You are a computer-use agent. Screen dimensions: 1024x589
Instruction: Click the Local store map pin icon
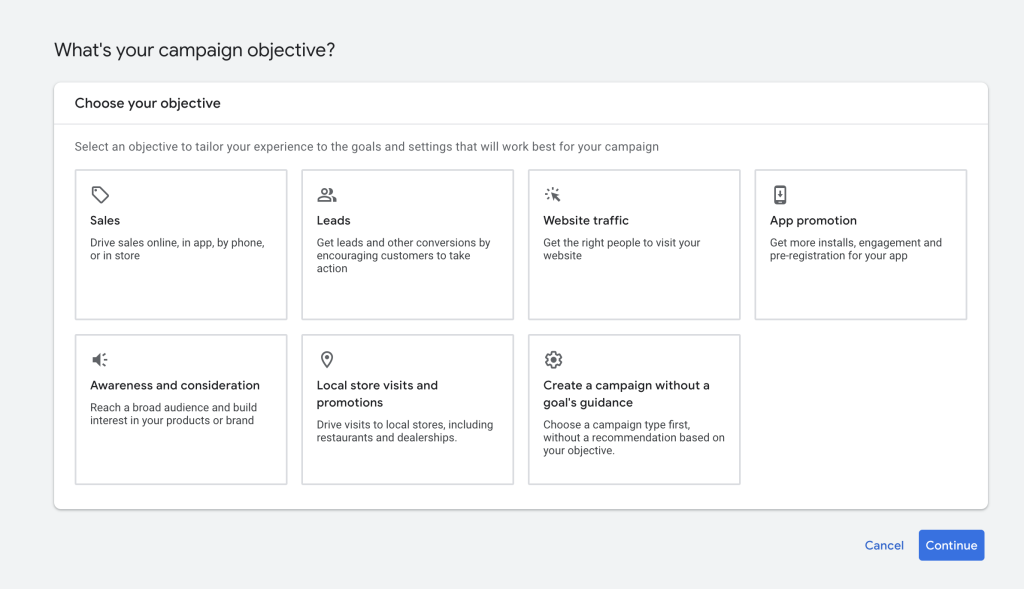(x=327, y=360)
